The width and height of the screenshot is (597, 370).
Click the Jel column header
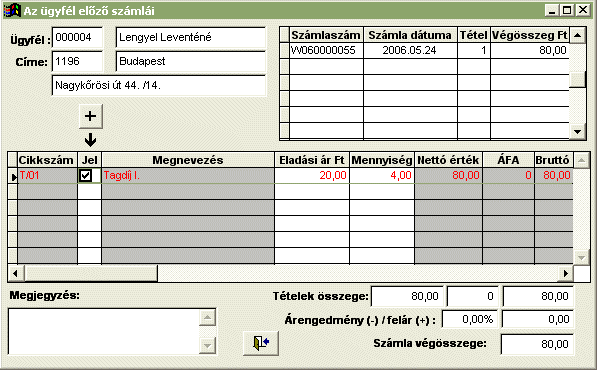89,160
